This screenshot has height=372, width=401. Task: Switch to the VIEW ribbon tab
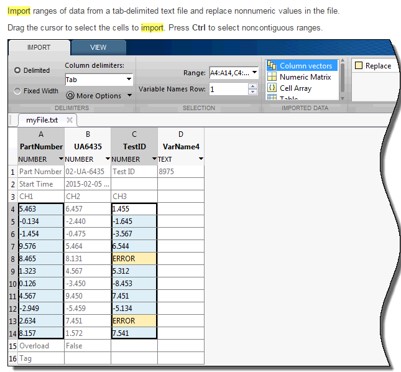(98, 47)
